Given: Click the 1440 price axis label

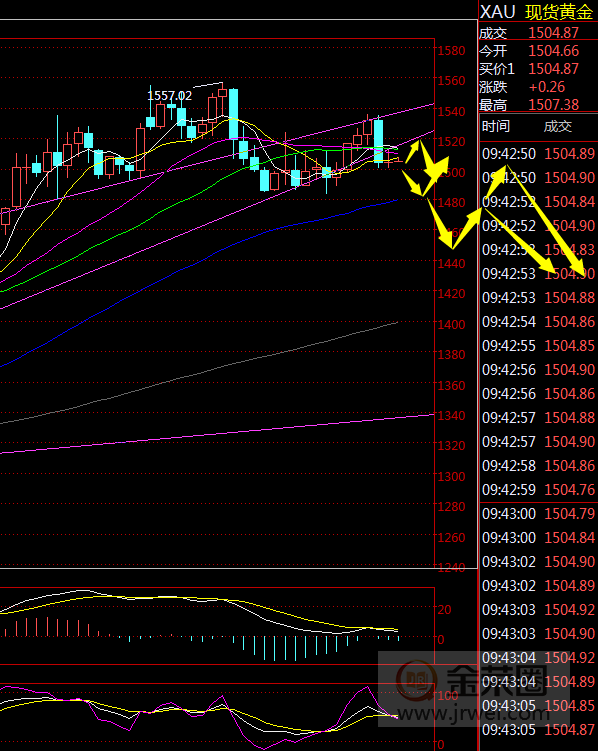Looking at the screenshot, I should pyautogui.click(x=451, y=263).
